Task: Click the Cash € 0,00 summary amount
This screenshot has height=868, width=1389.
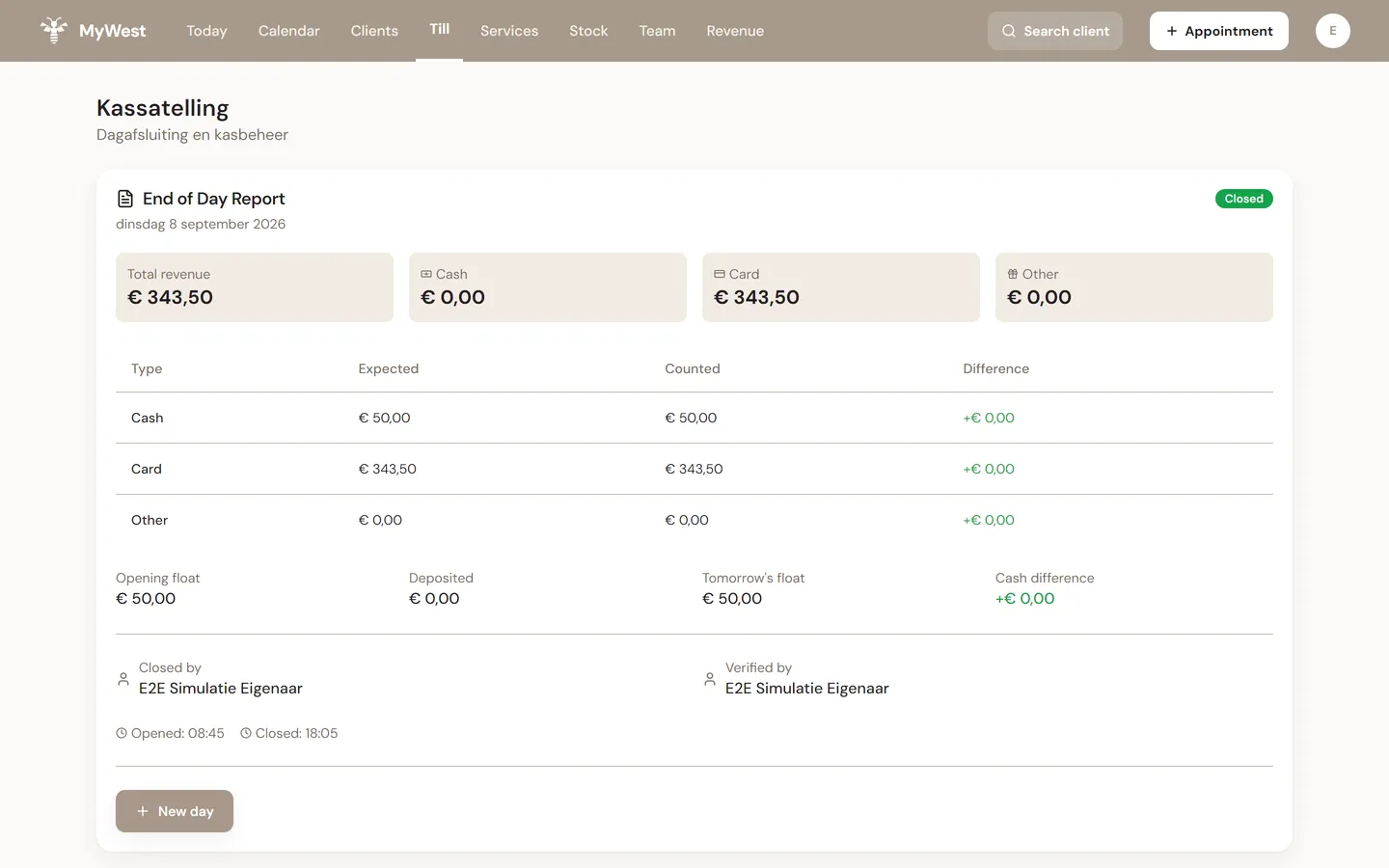Action: point(453,297)
